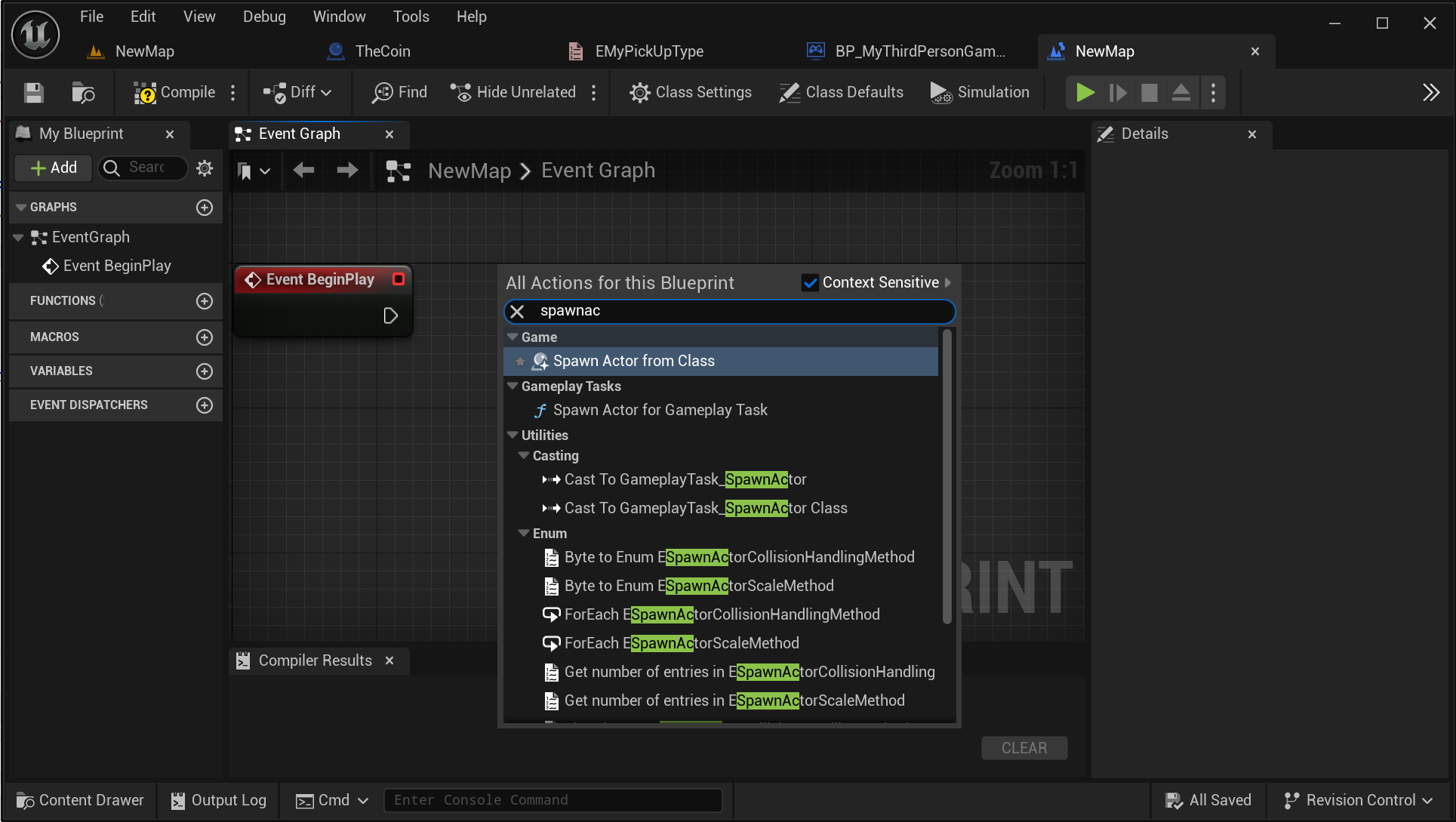Click the Event BeginPlay node execution pin
Viewport: 1456px width, 822px height.
coord(390,316)
